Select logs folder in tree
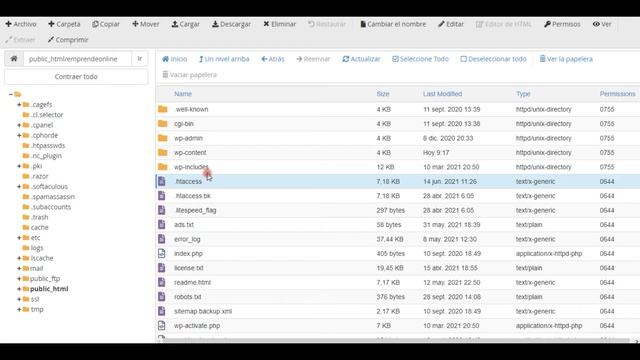 coord(37,248)
